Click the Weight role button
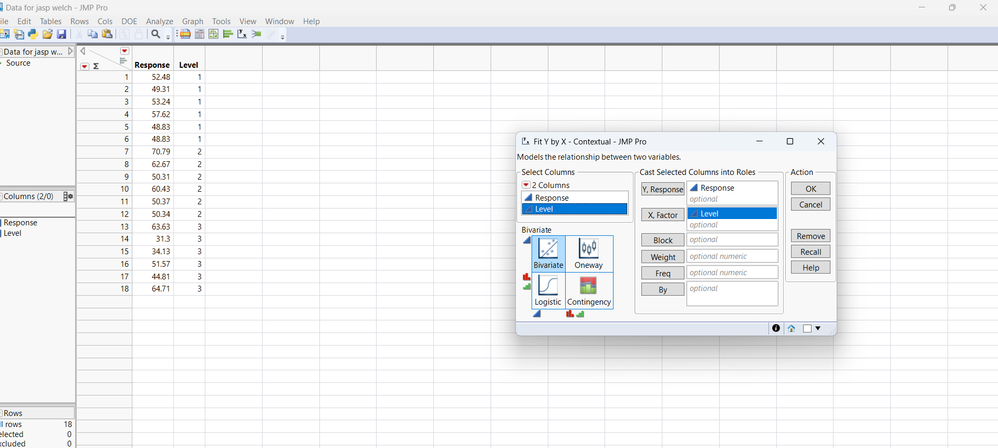 [663, 257]
